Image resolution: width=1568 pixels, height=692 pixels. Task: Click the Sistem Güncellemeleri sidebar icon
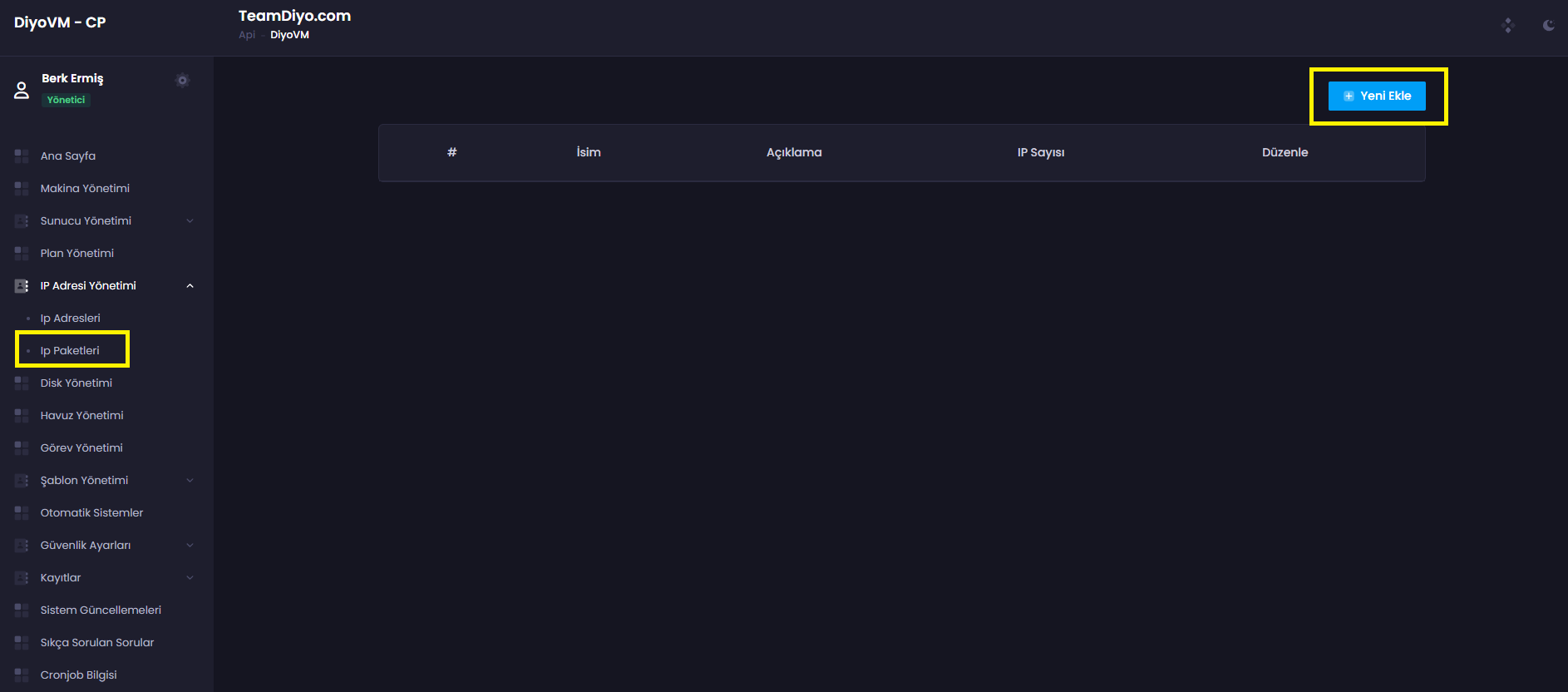pos(22,610)
